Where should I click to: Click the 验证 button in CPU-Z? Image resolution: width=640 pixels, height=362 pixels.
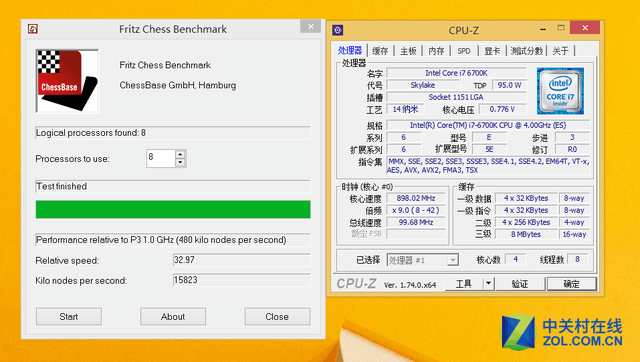coord(520,284)
